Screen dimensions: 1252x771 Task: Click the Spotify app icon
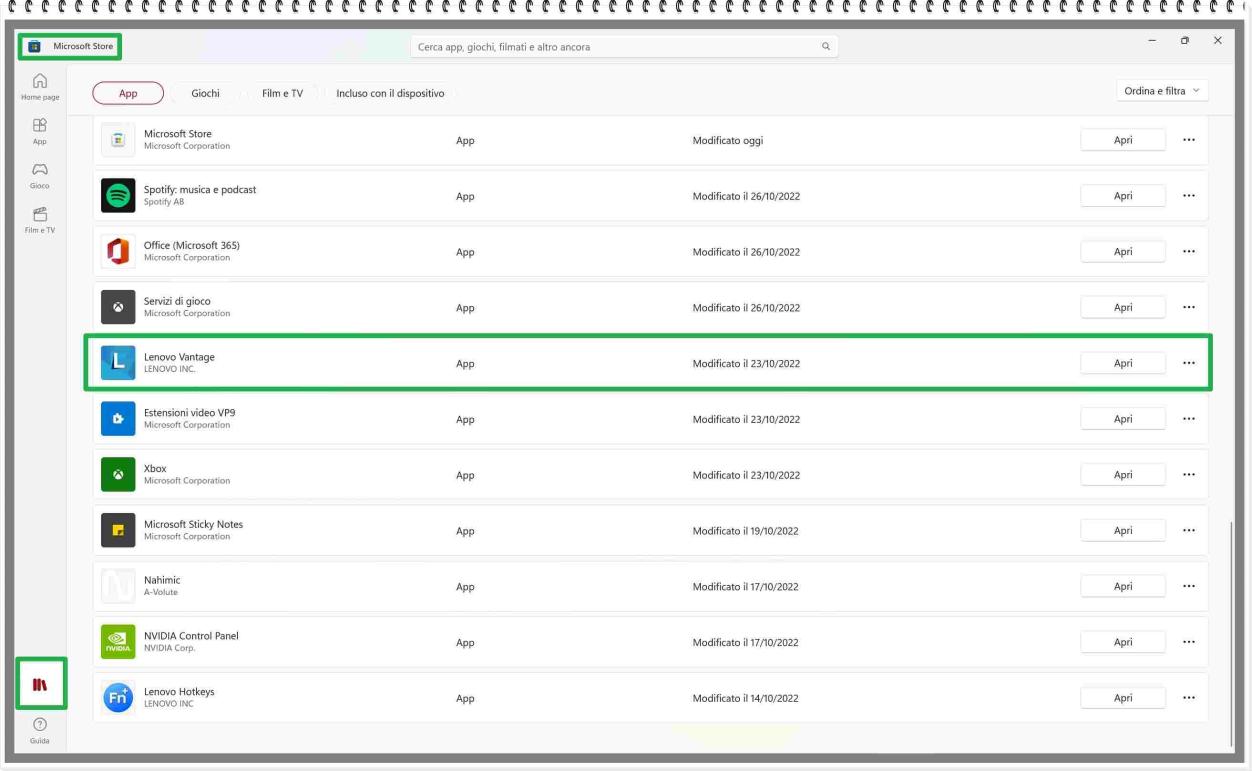pyautogui.click(x=118, y=196)
